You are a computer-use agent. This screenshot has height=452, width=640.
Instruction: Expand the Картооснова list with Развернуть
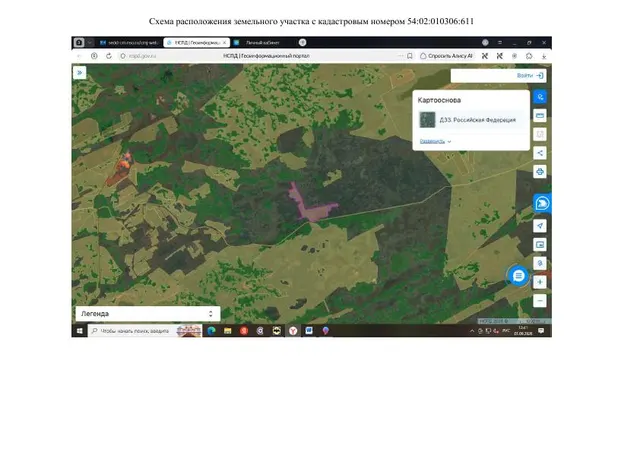pyautogui.click(x=435, y=141)
